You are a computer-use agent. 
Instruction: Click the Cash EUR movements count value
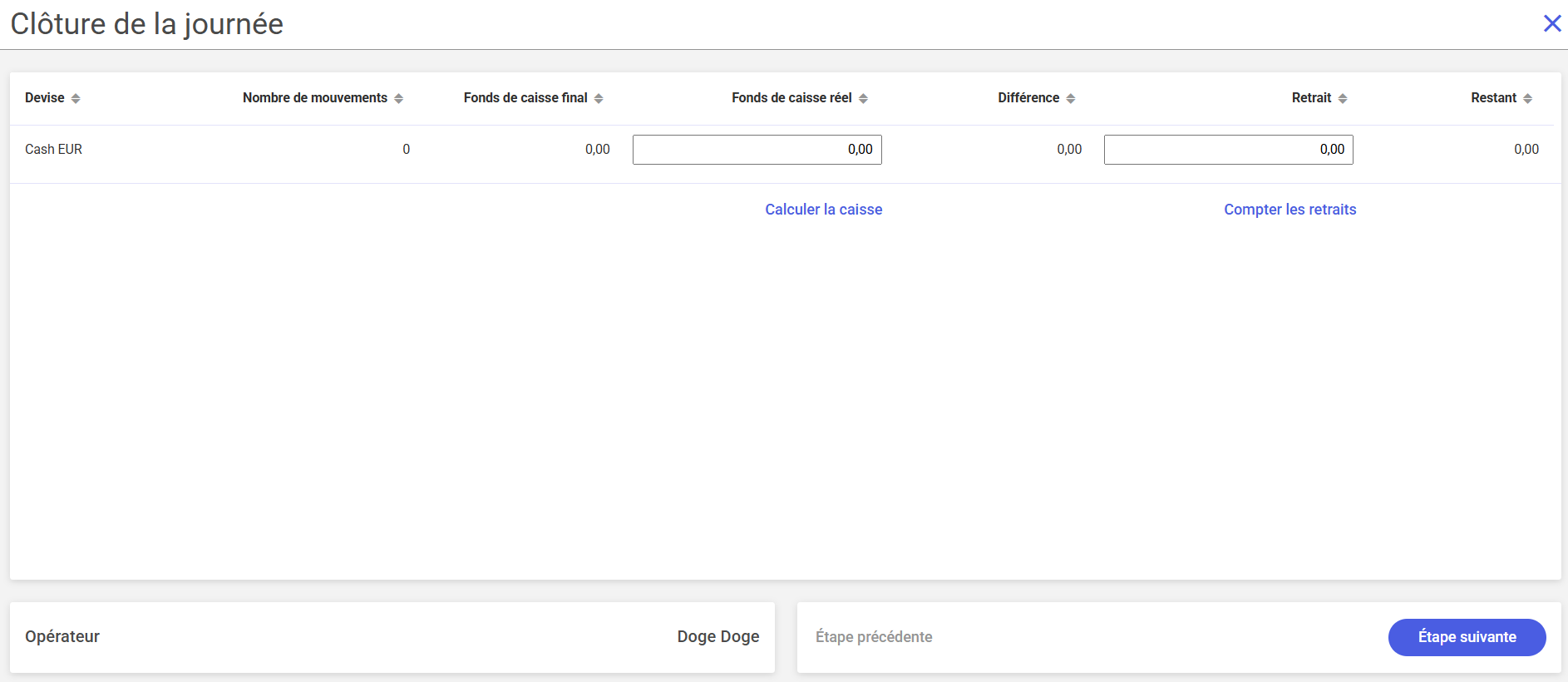406,150
